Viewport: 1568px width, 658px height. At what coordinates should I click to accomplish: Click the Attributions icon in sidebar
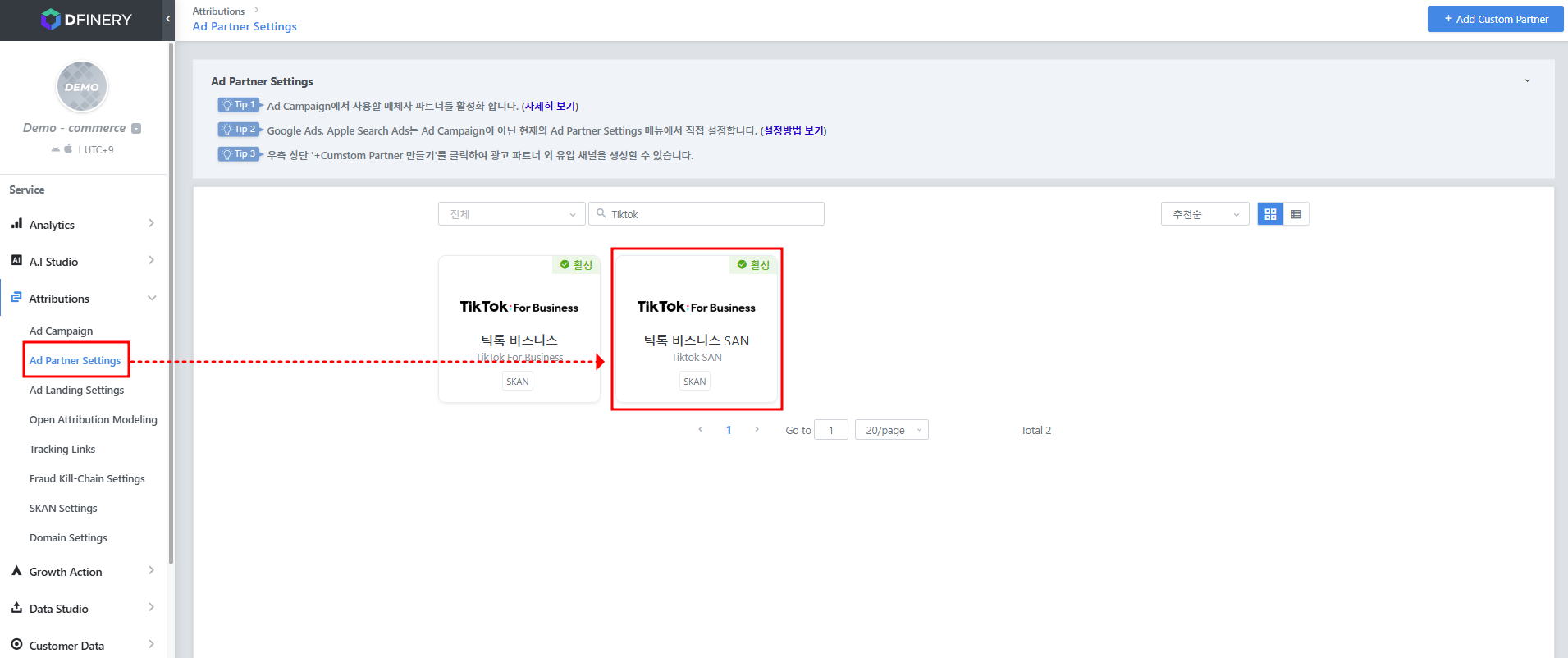point(16,297)
